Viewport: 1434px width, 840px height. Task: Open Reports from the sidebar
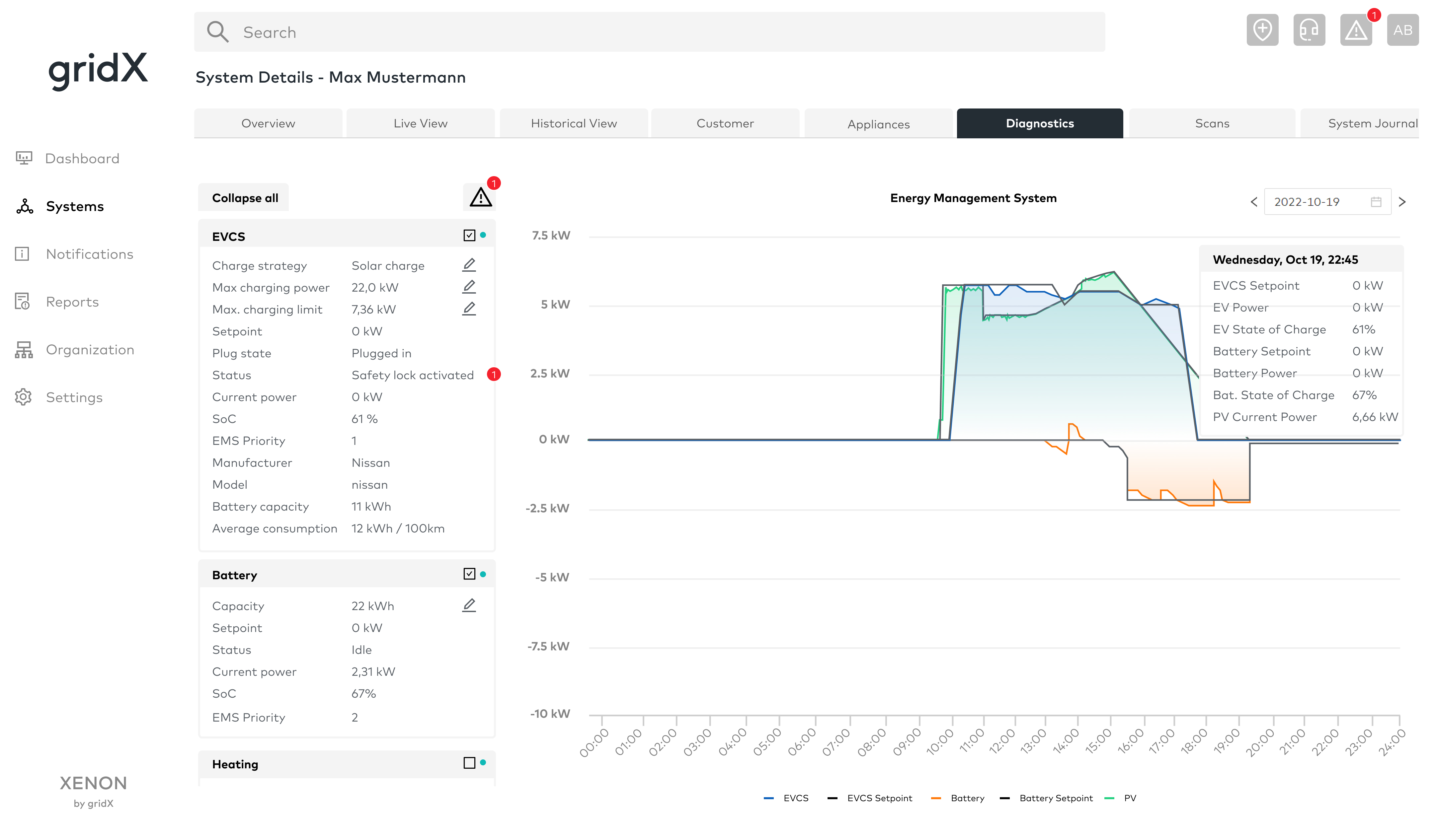pyautogui.click(x=72, y=302)
